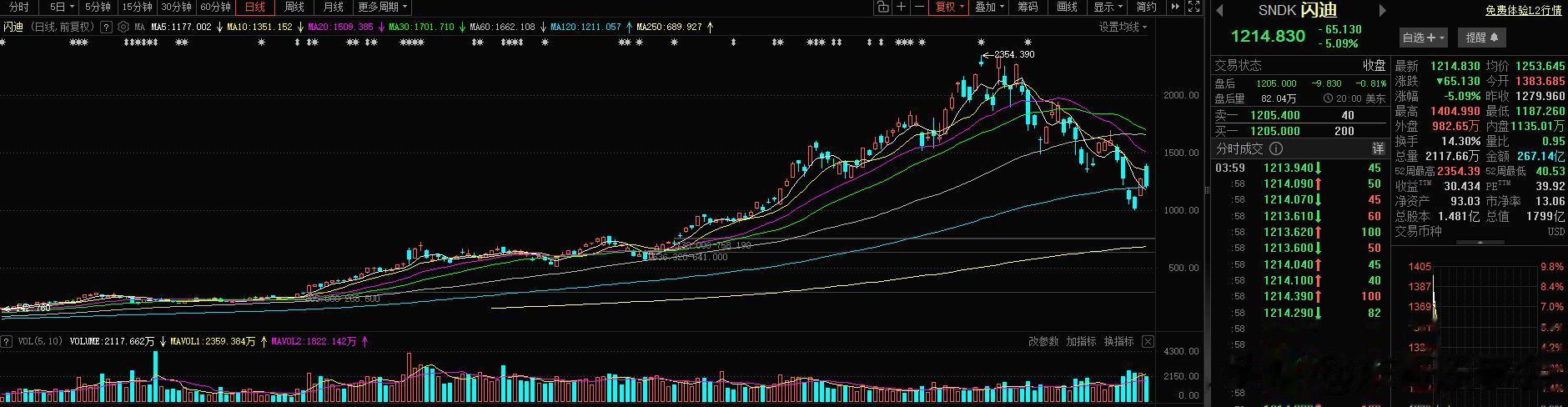
Task: Click the 提醒 alert button
Action: [x=1481, y=38]
